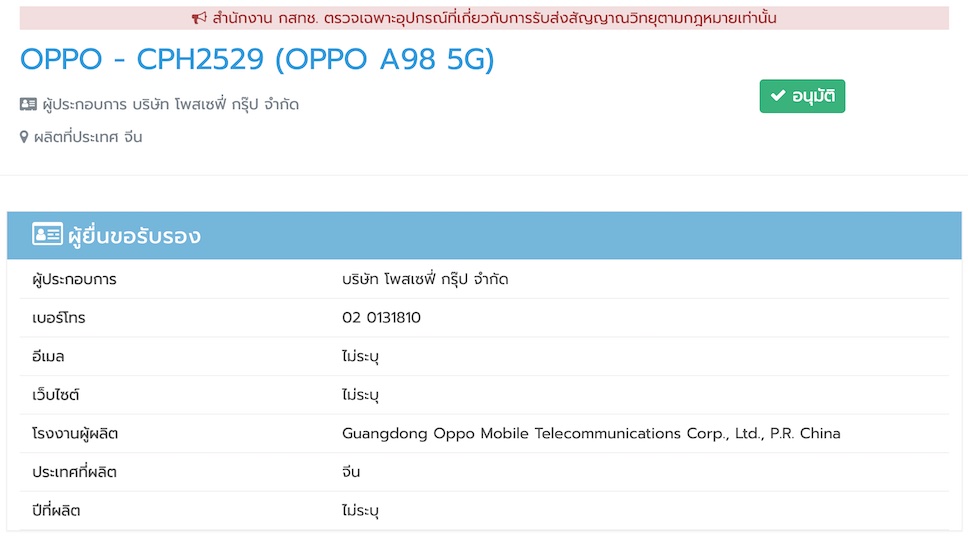Click the อีเมล row label

point(48,356)
